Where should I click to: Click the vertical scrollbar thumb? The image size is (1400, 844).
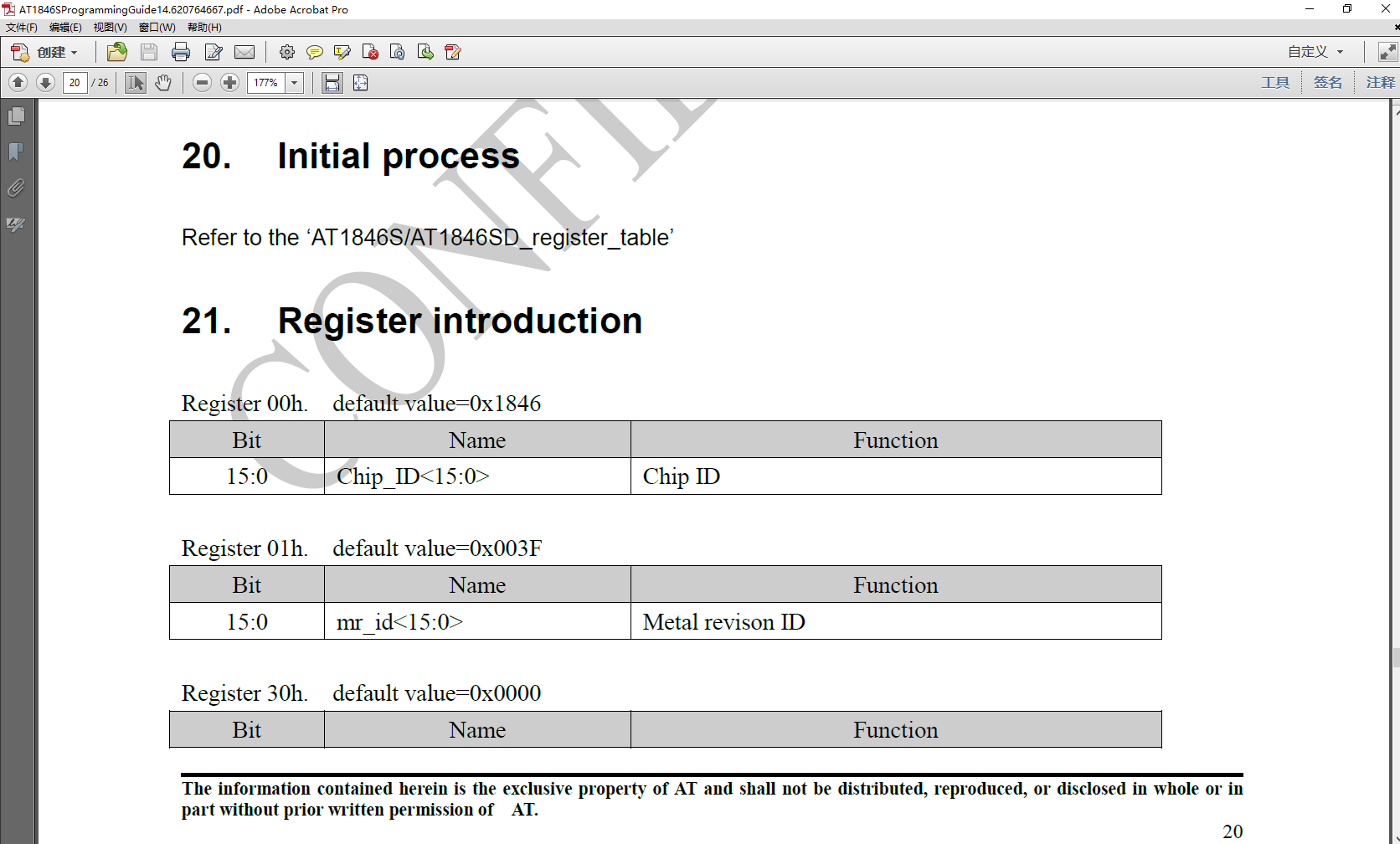click(x=1396, y=657)
